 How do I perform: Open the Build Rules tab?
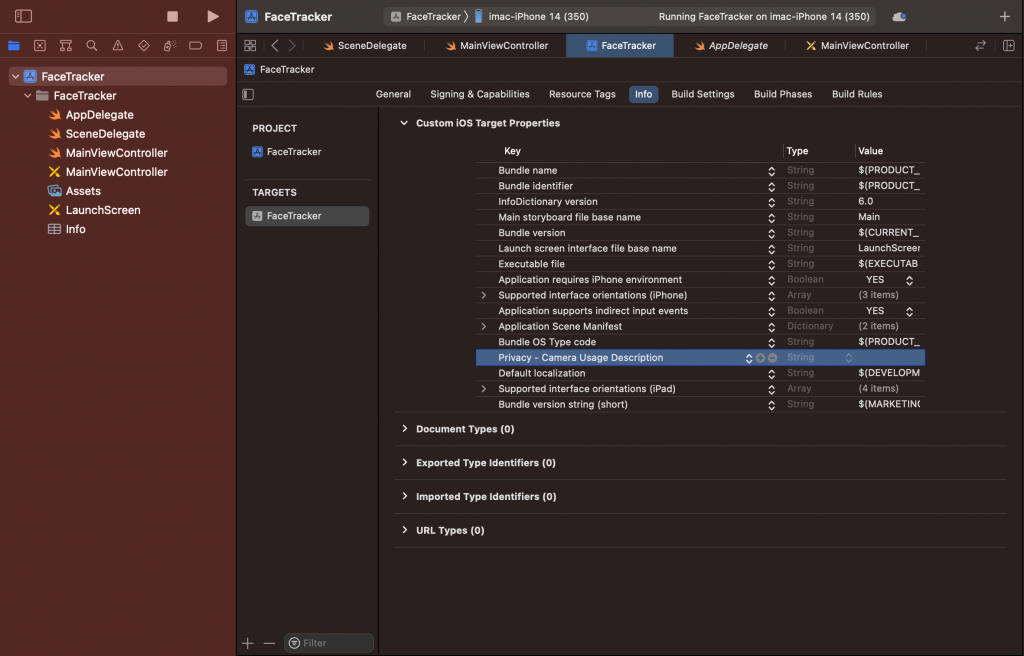pyautogui.click(x=857, y=94)
